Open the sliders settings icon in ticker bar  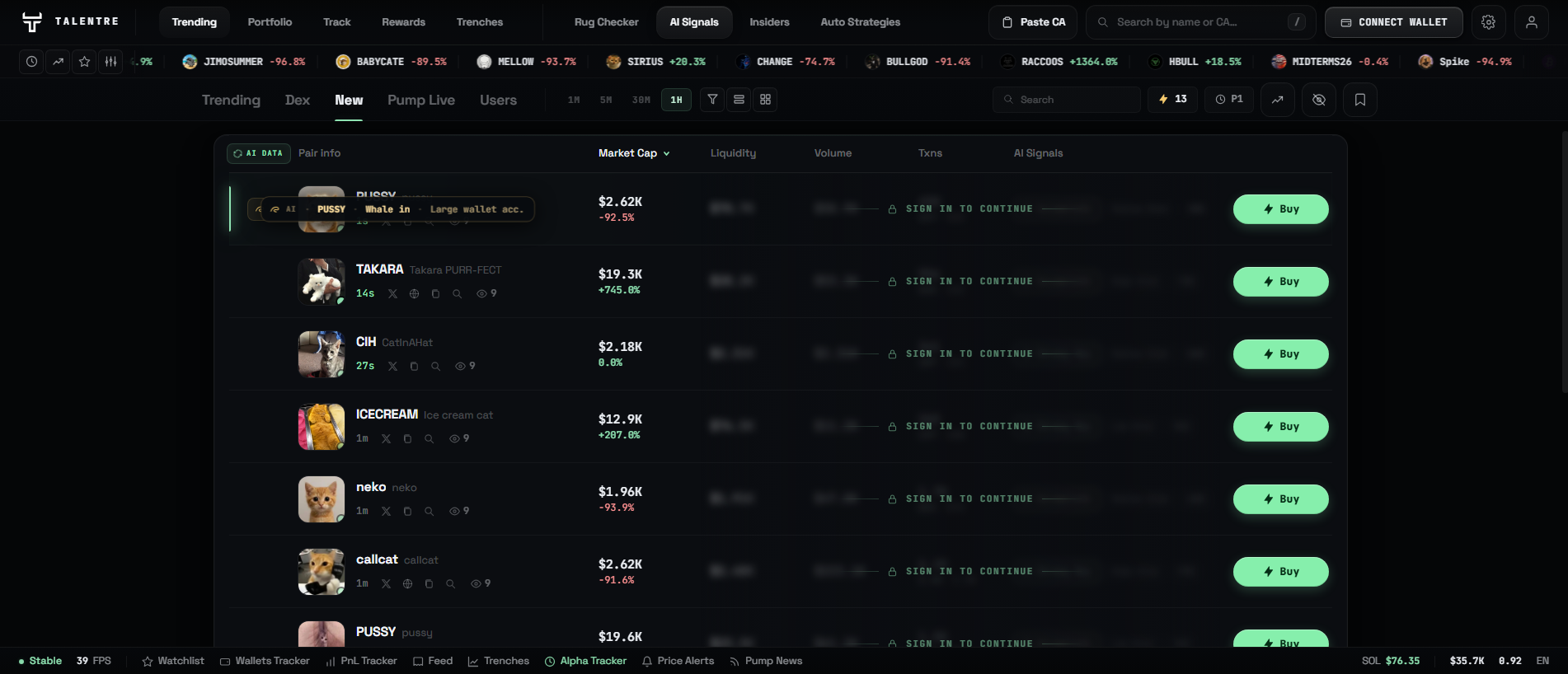pyautogui.click(x=110, y=62)
